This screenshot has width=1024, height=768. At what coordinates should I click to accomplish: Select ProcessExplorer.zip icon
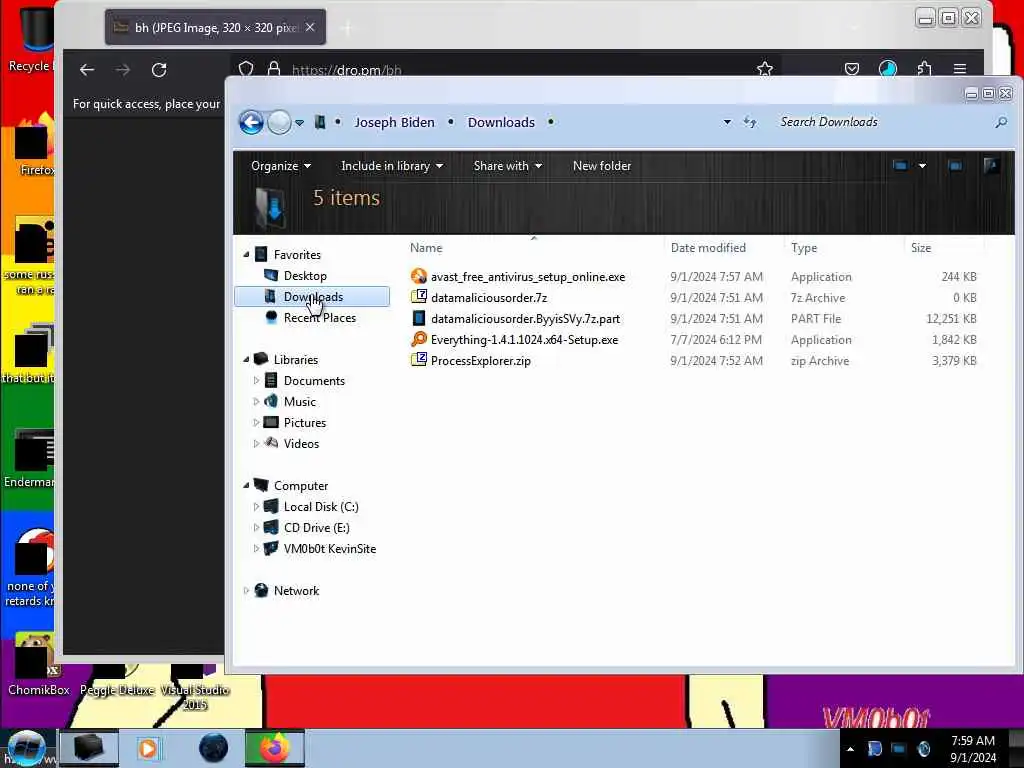point(419,360)
